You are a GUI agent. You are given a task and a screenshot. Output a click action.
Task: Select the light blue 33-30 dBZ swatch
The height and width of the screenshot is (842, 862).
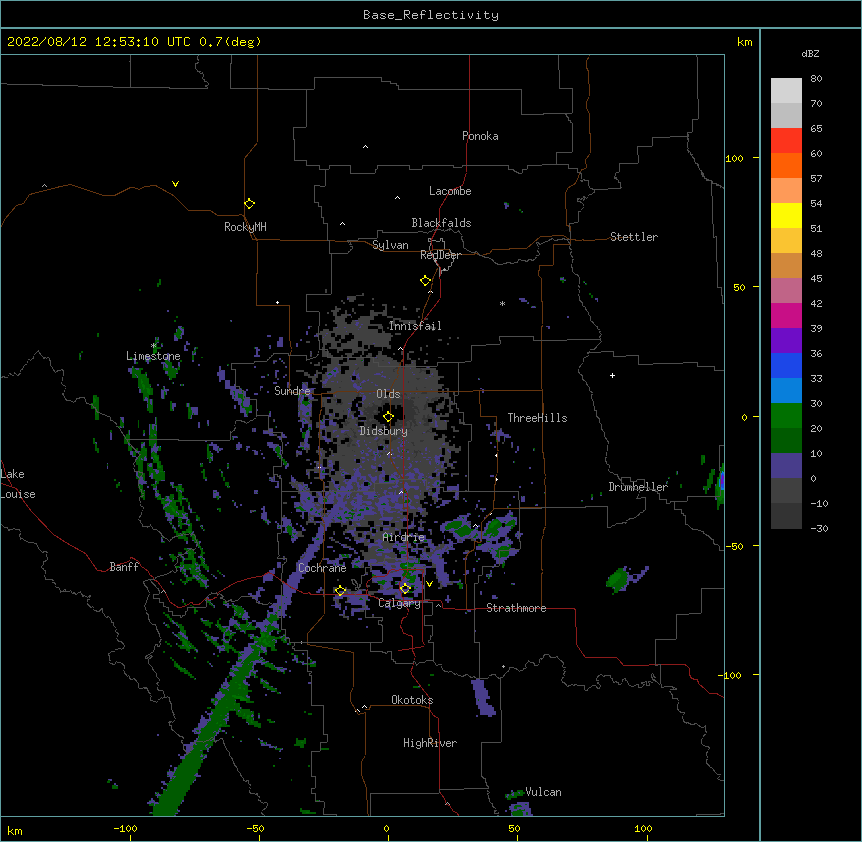pos(786,391)
